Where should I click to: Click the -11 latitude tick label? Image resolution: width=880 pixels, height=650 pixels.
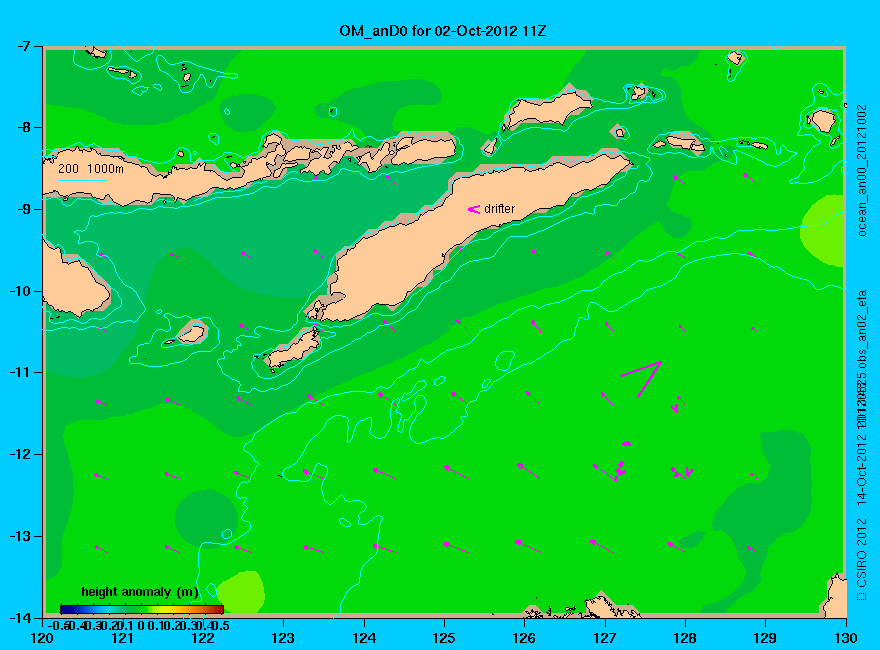click(x=20, y=372)
